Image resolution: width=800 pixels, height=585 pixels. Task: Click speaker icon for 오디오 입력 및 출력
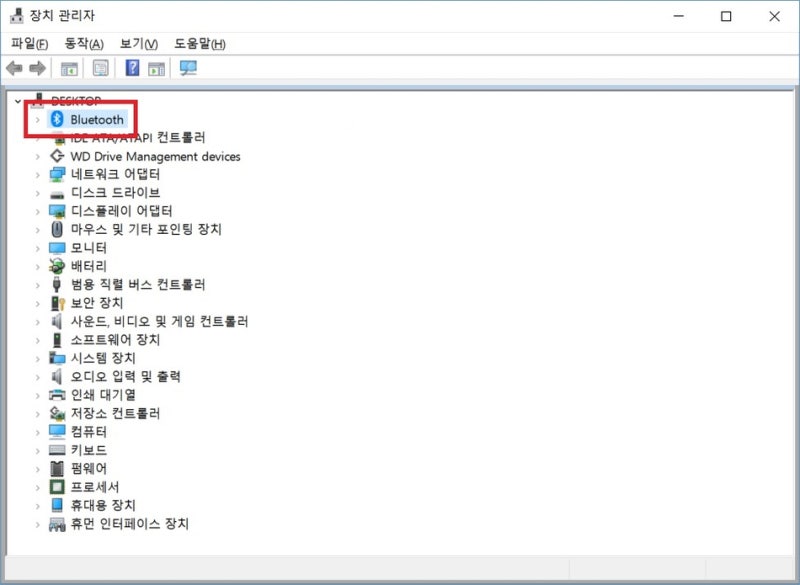[x=57, y=376]
